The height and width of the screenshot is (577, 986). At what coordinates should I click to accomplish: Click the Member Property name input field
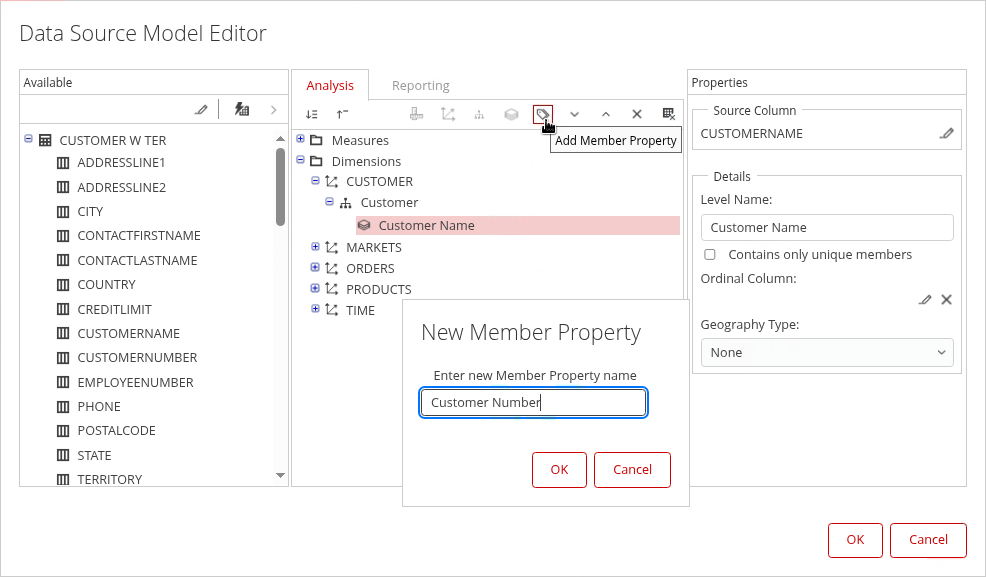533,403
